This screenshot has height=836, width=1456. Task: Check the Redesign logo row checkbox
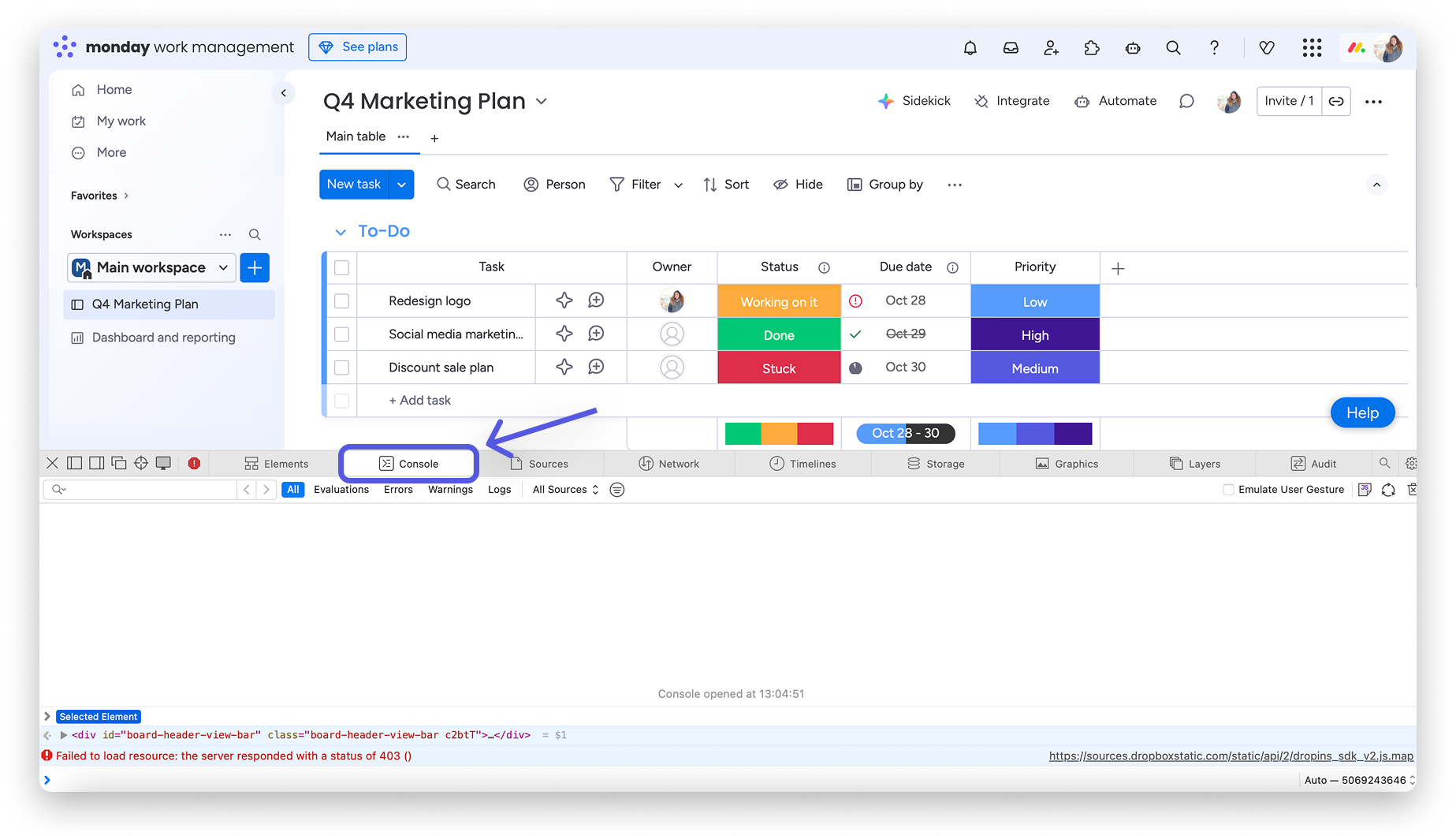[341, 301]
